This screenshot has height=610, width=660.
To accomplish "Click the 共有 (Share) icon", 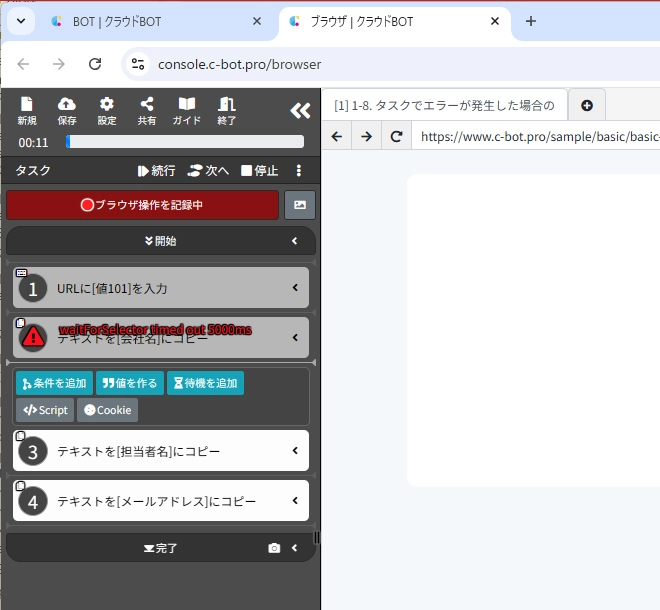I will [x=147, y=110].
